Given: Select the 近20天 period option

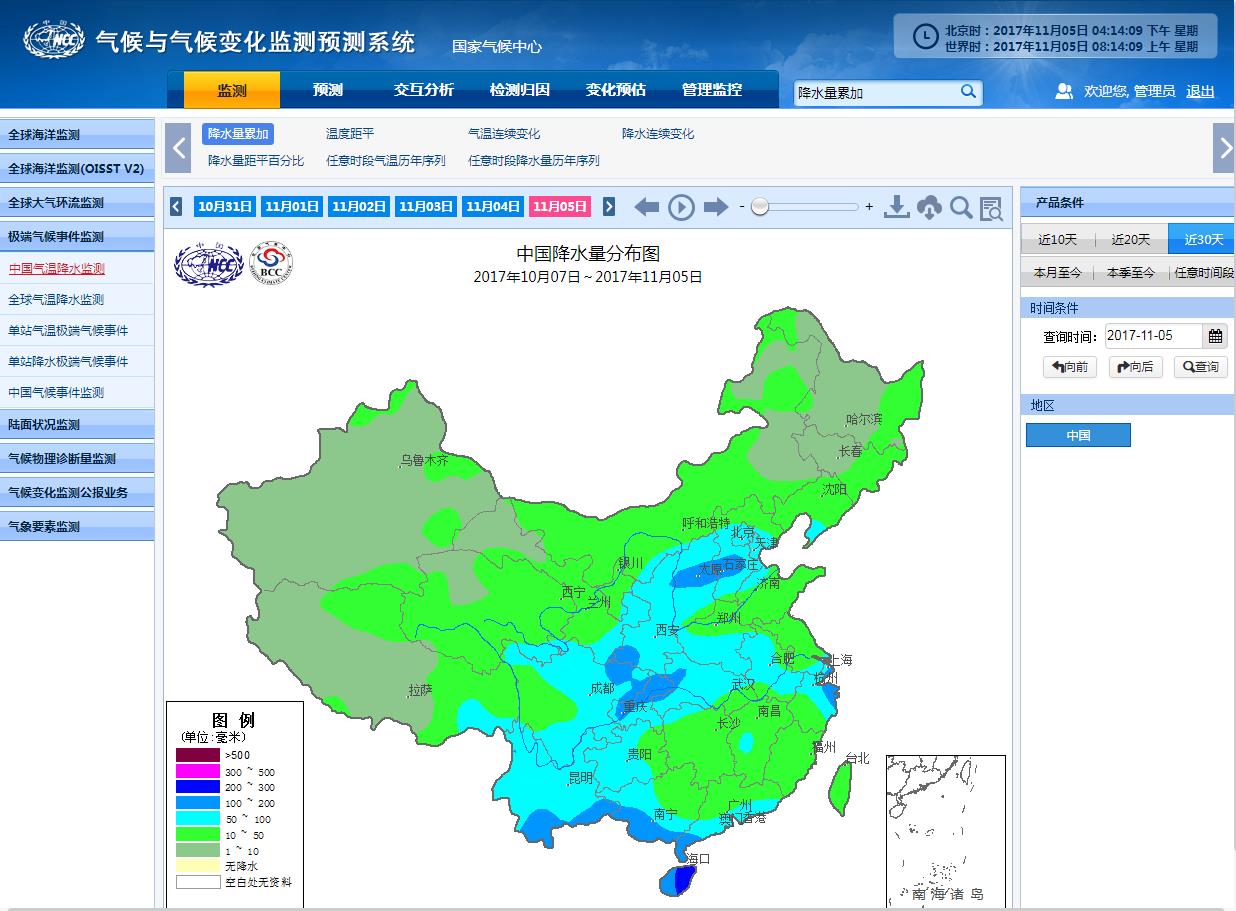Looking at the screenshot, I should point(1130,239).
